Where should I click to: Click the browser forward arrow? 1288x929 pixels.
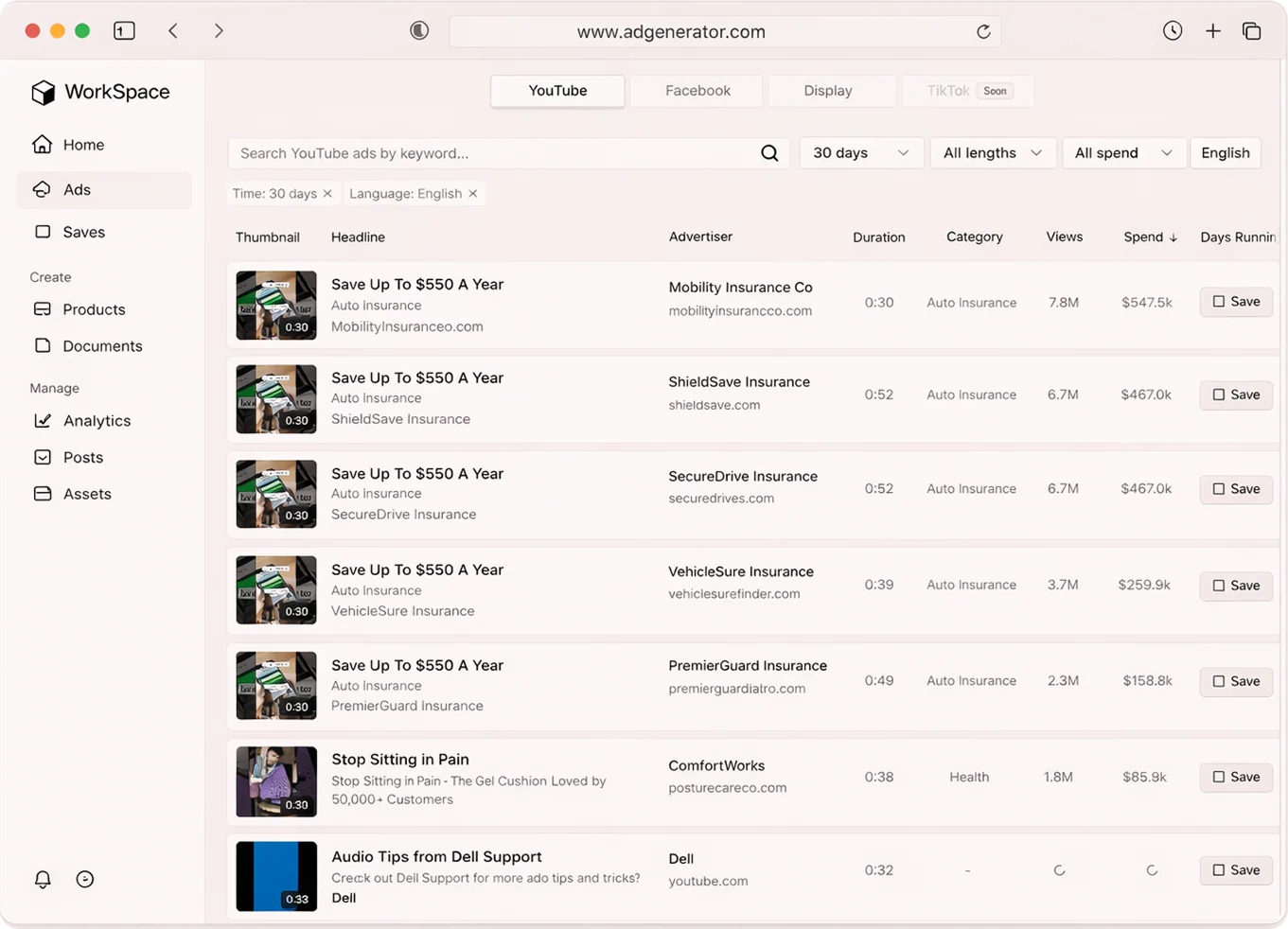pyautogui.click(x=219, y=31)
